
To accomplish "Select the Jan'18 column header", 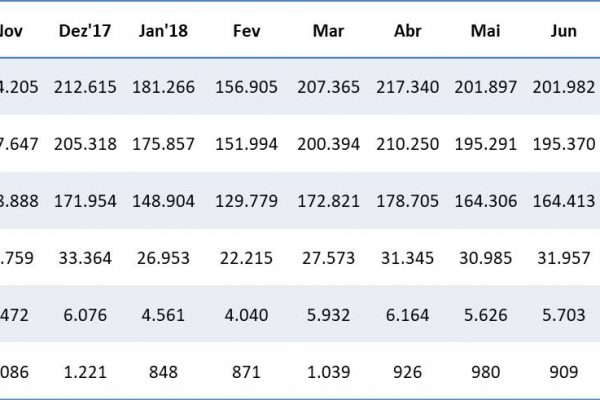I will pyautogui.click(x=160, y=32).
